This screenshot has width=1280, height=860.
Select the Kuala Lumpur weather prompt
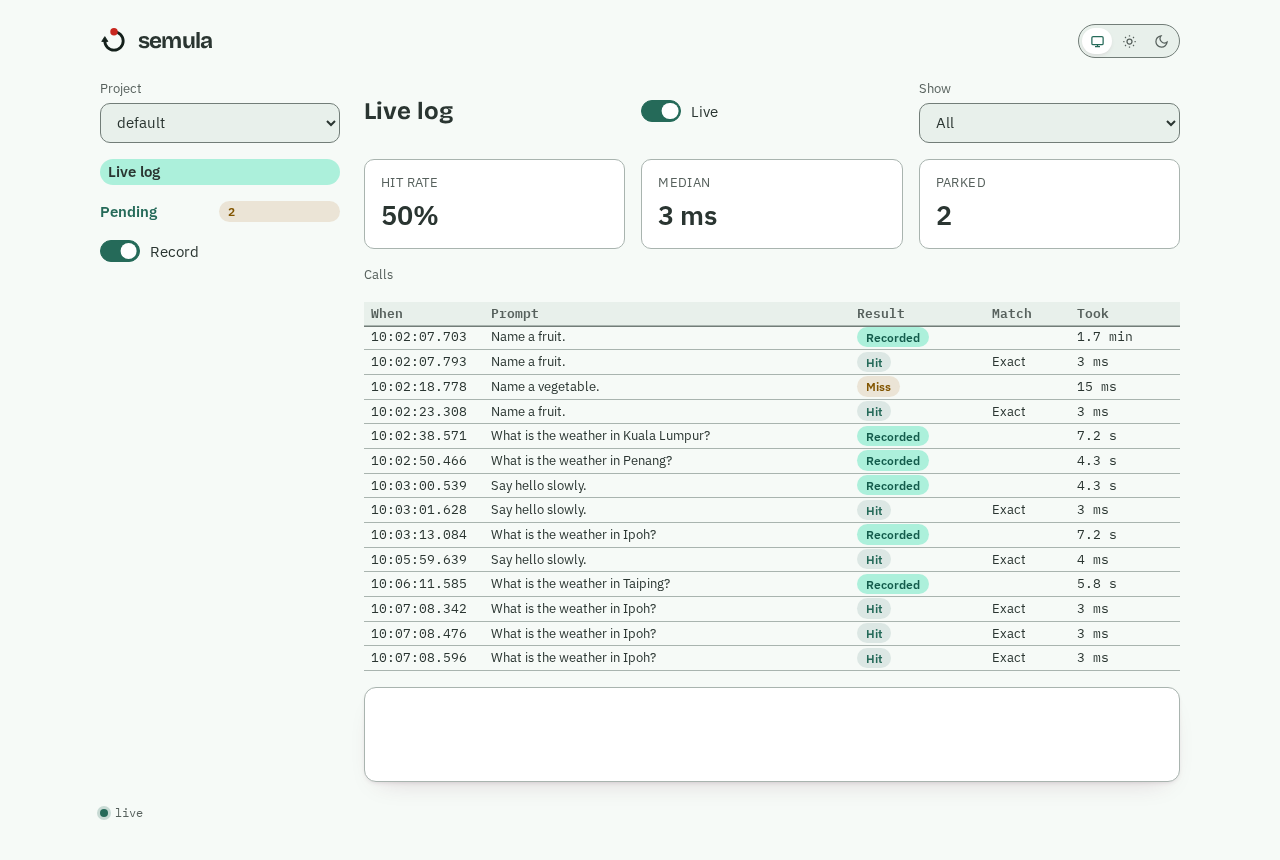pyautogui.click(x=600, y=436)
